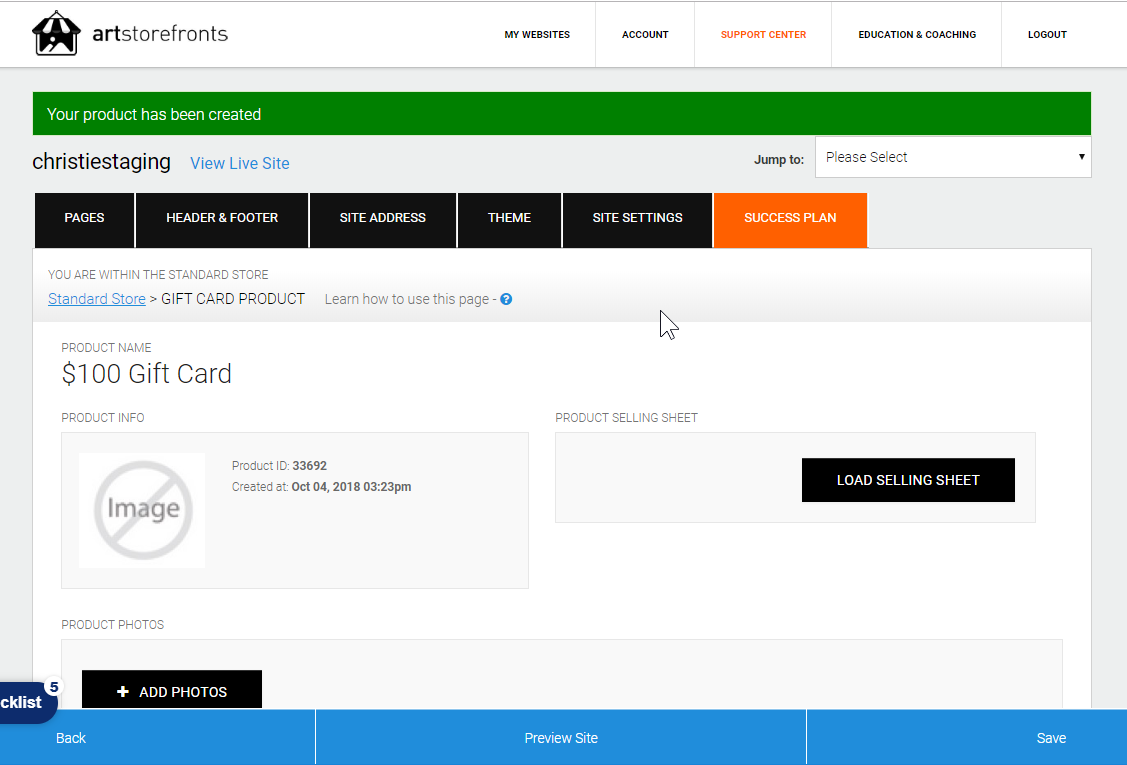Click the no-image placeholder icon
The image size is (1127, 765).
tap(141, 510)
